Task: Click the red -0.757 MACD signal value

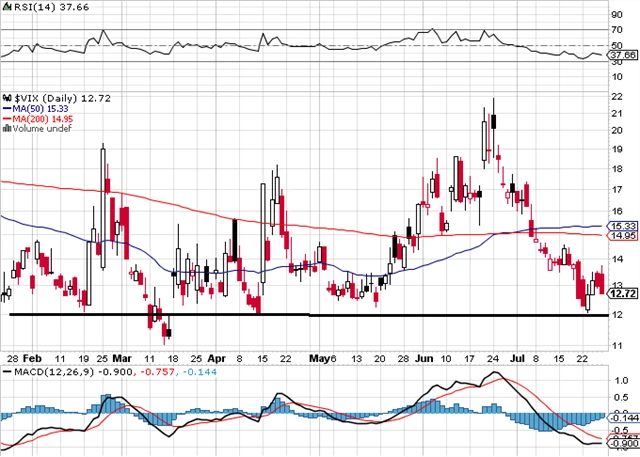Action: [157, 372]
